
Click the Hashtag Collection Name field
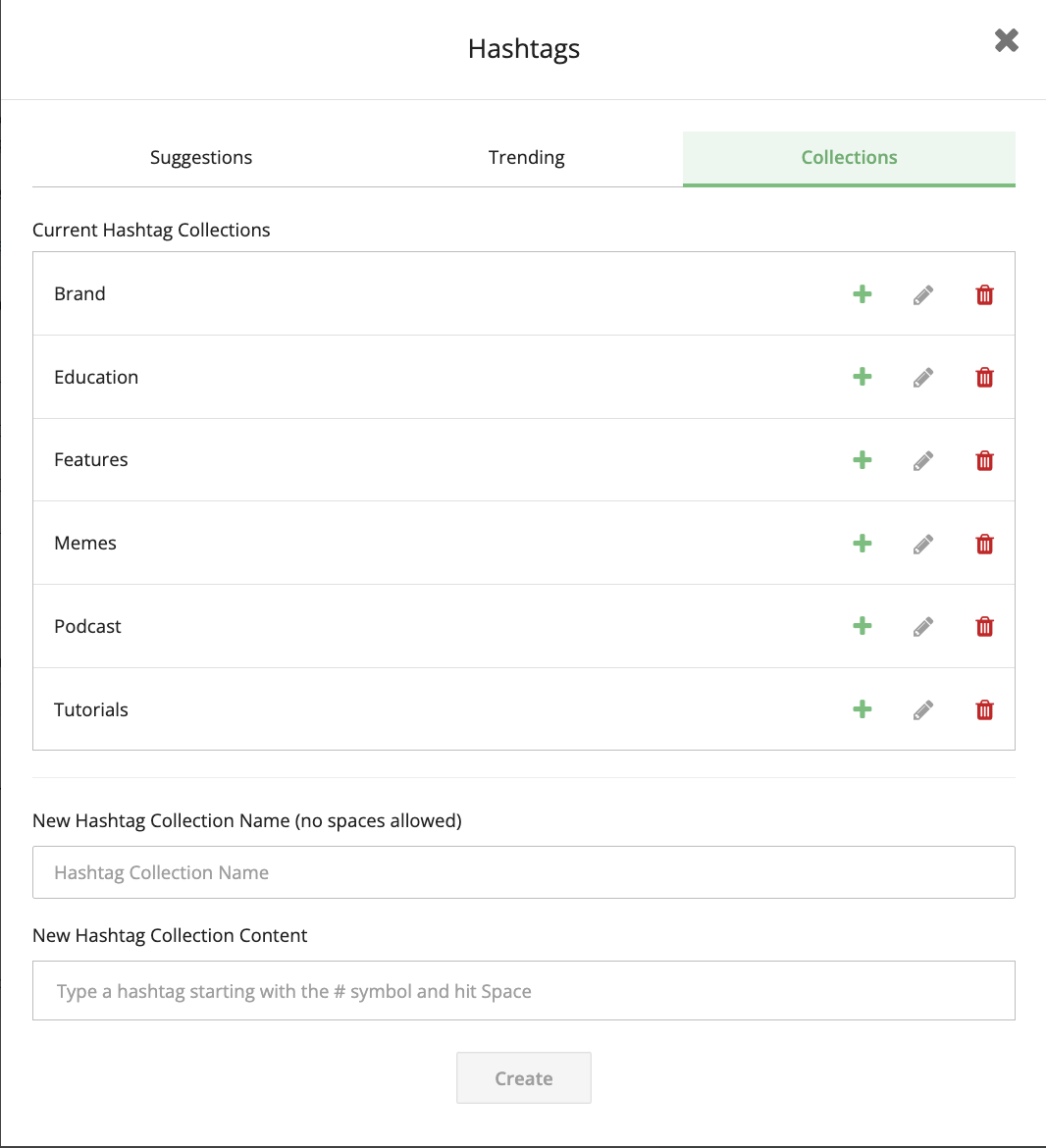coord(523,872)
